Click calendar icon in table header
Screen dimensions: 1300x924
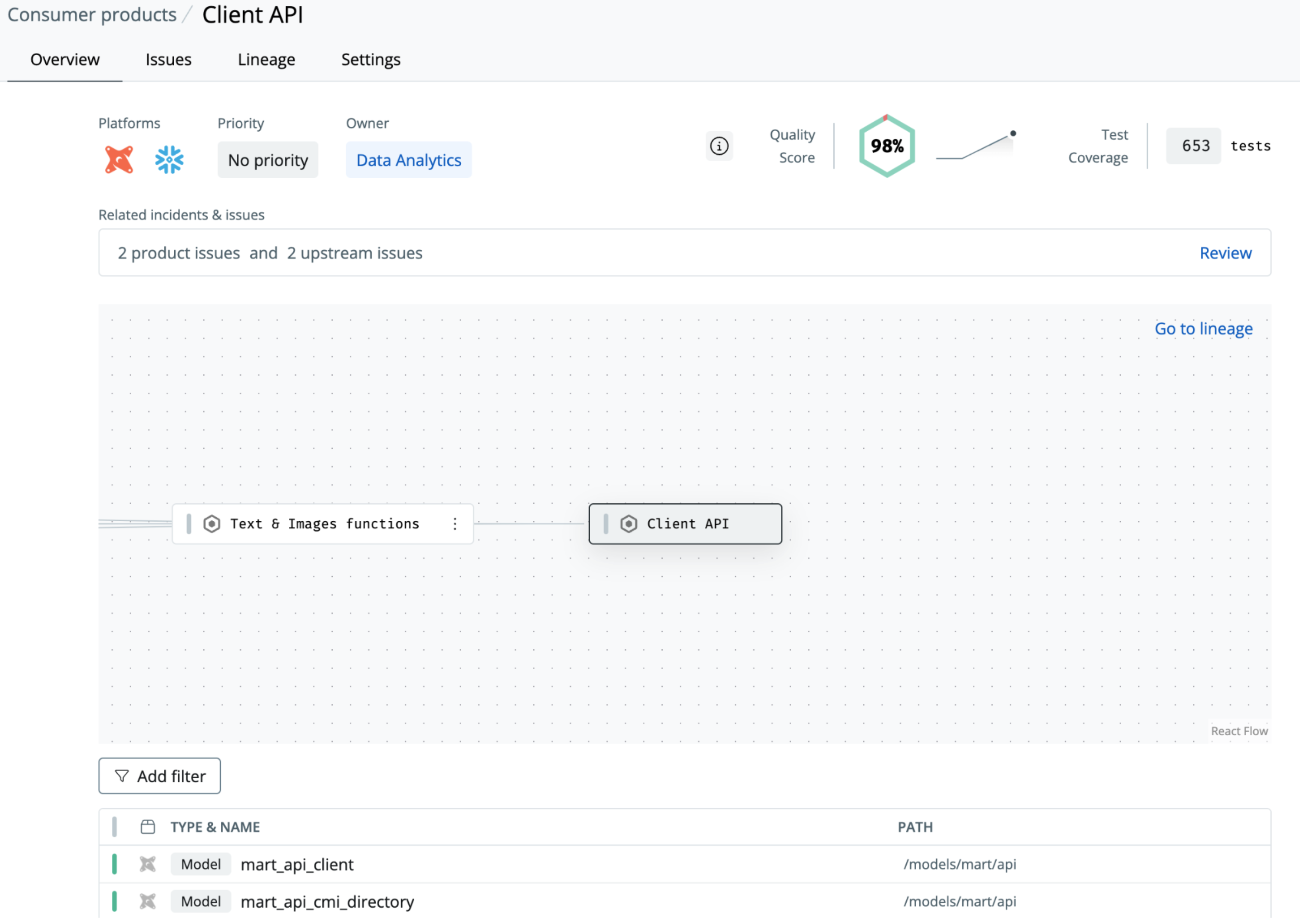pos(148,827)
